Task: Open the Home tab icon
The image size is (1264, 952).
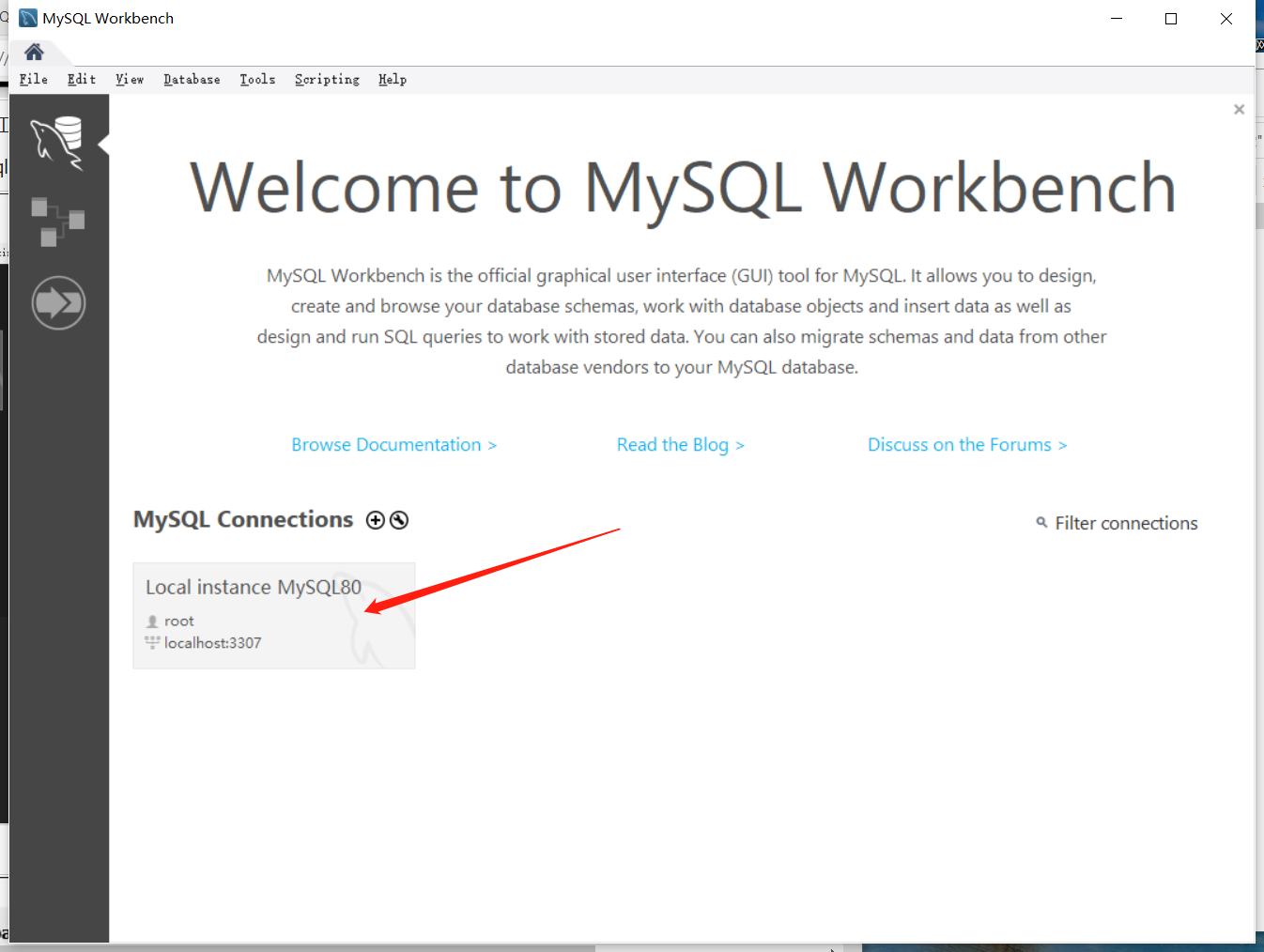Action: point(34,52)
